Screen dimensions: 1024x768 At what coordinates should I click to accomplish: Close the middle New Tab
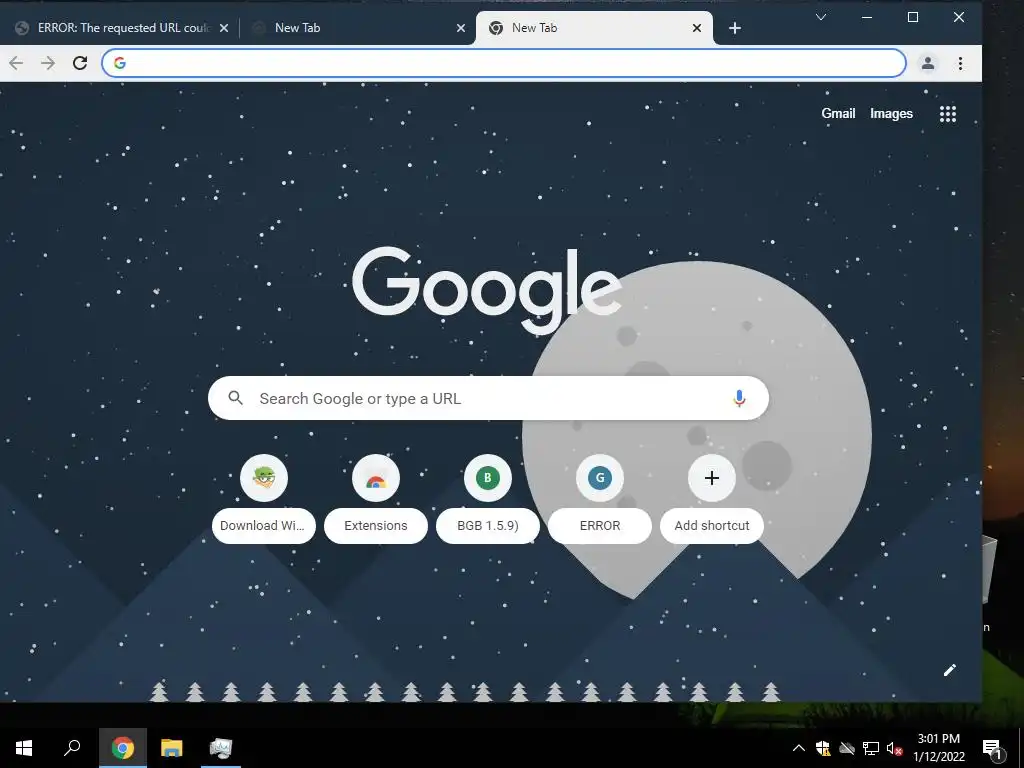point(460,28)
